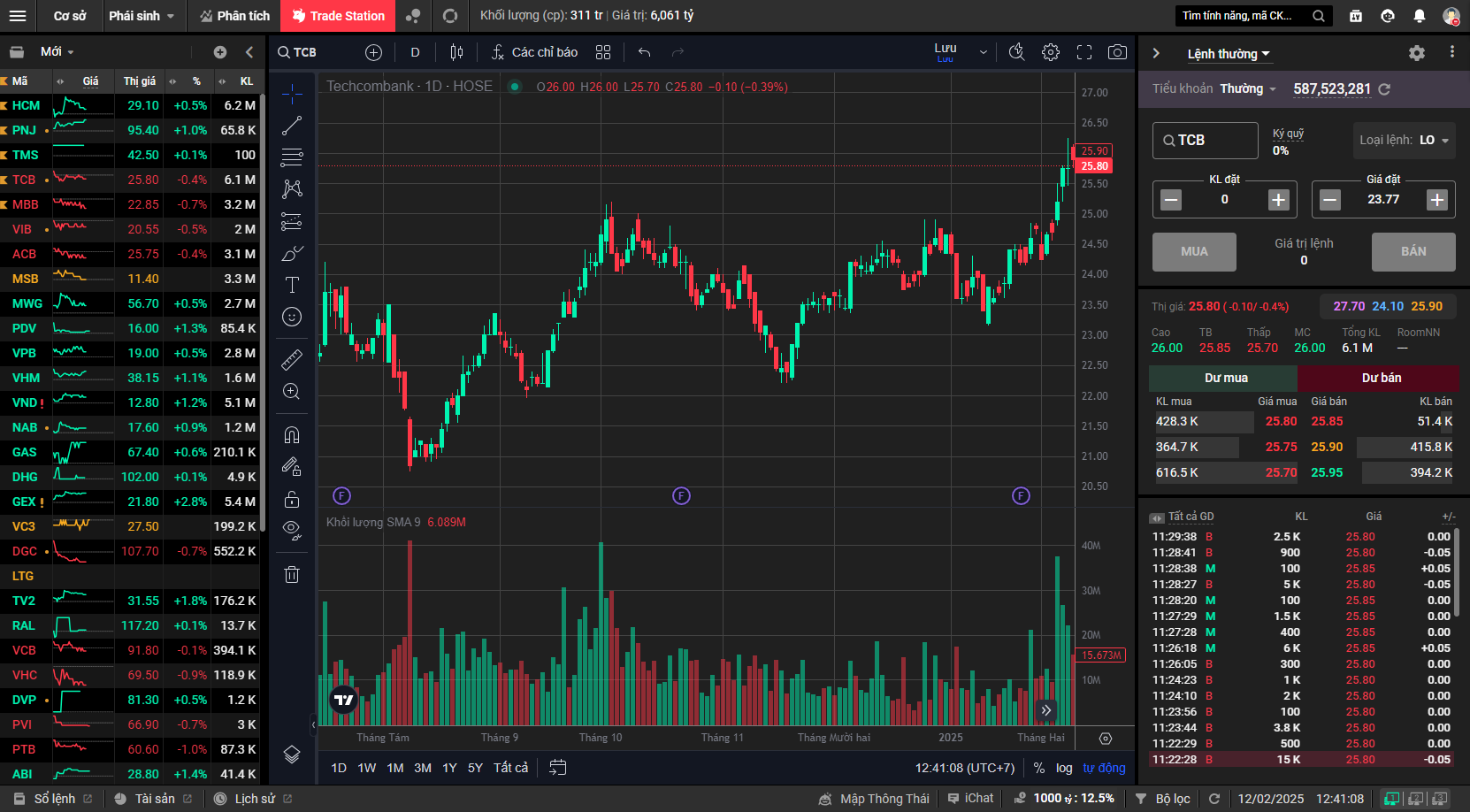The width and height of the screenshot is (1470, 812).
Task: Increase Giá đặt with plus button
Action: pos(1436,200)
